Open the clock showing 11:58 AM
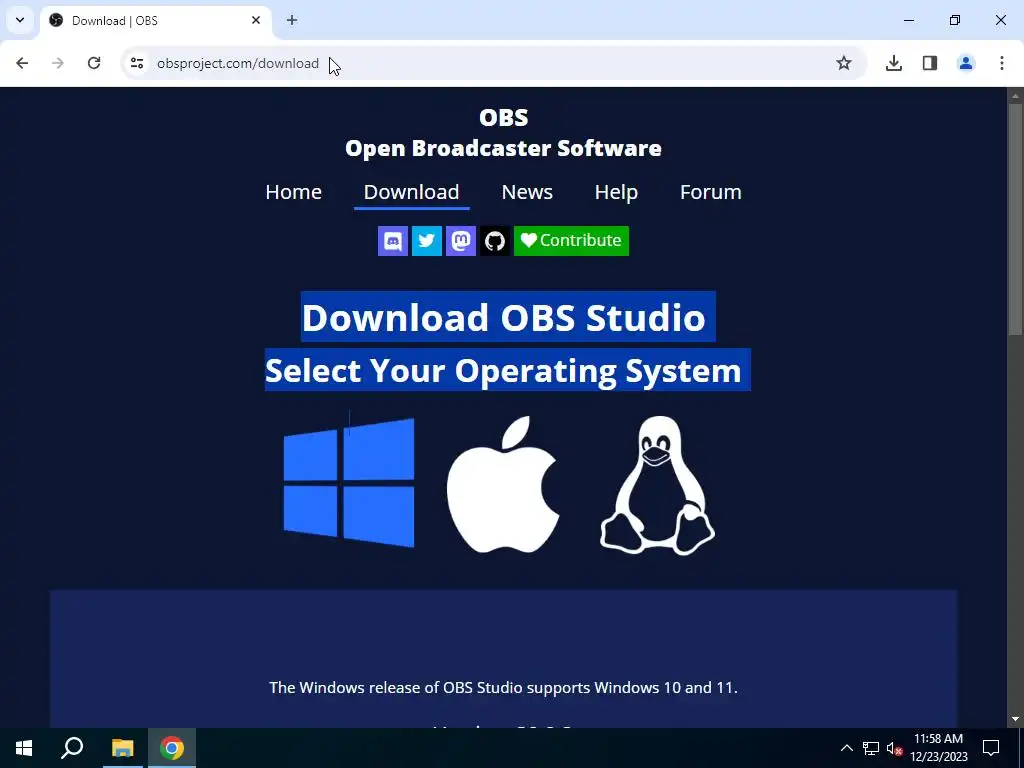This screenshot has height=768, width=1024. click(x=938, y=748)
